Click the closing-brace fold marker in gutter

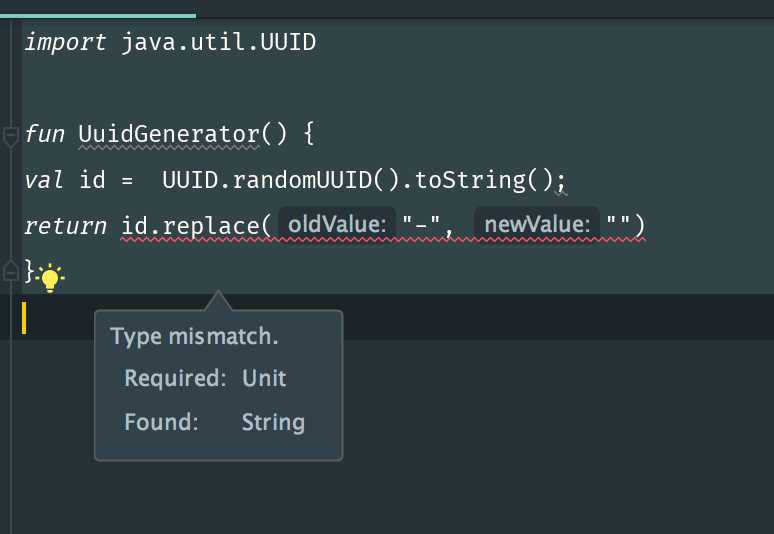(x=10, y=271)
